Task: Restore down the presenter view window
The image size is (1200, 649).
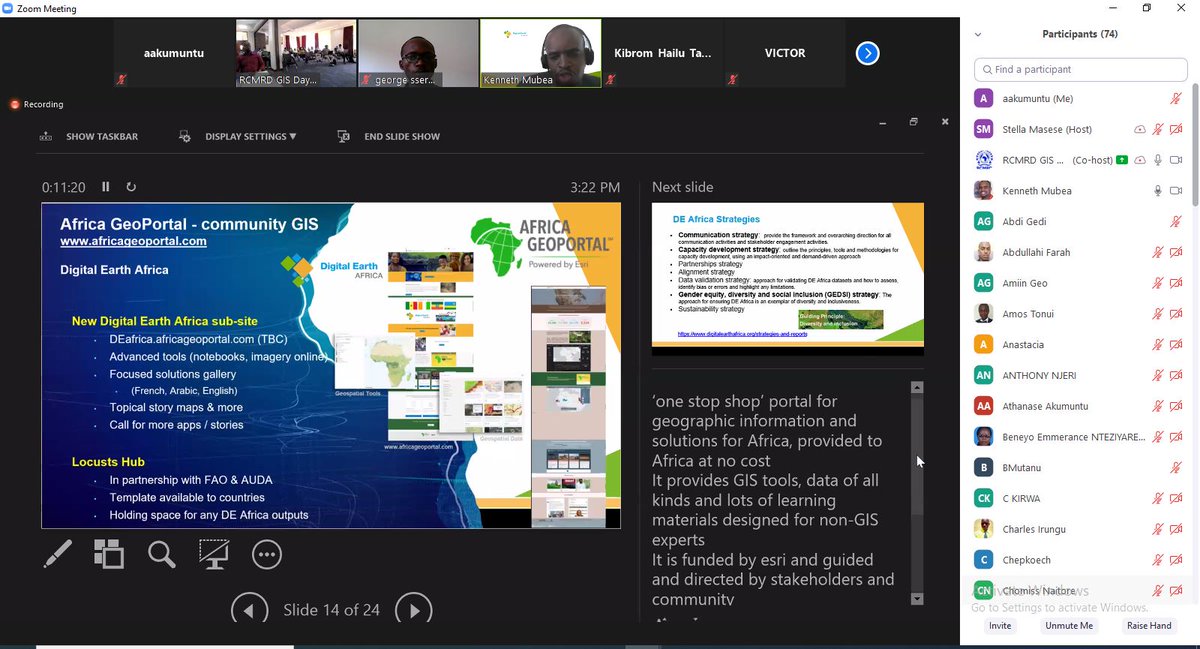Action: coord(913,122)
